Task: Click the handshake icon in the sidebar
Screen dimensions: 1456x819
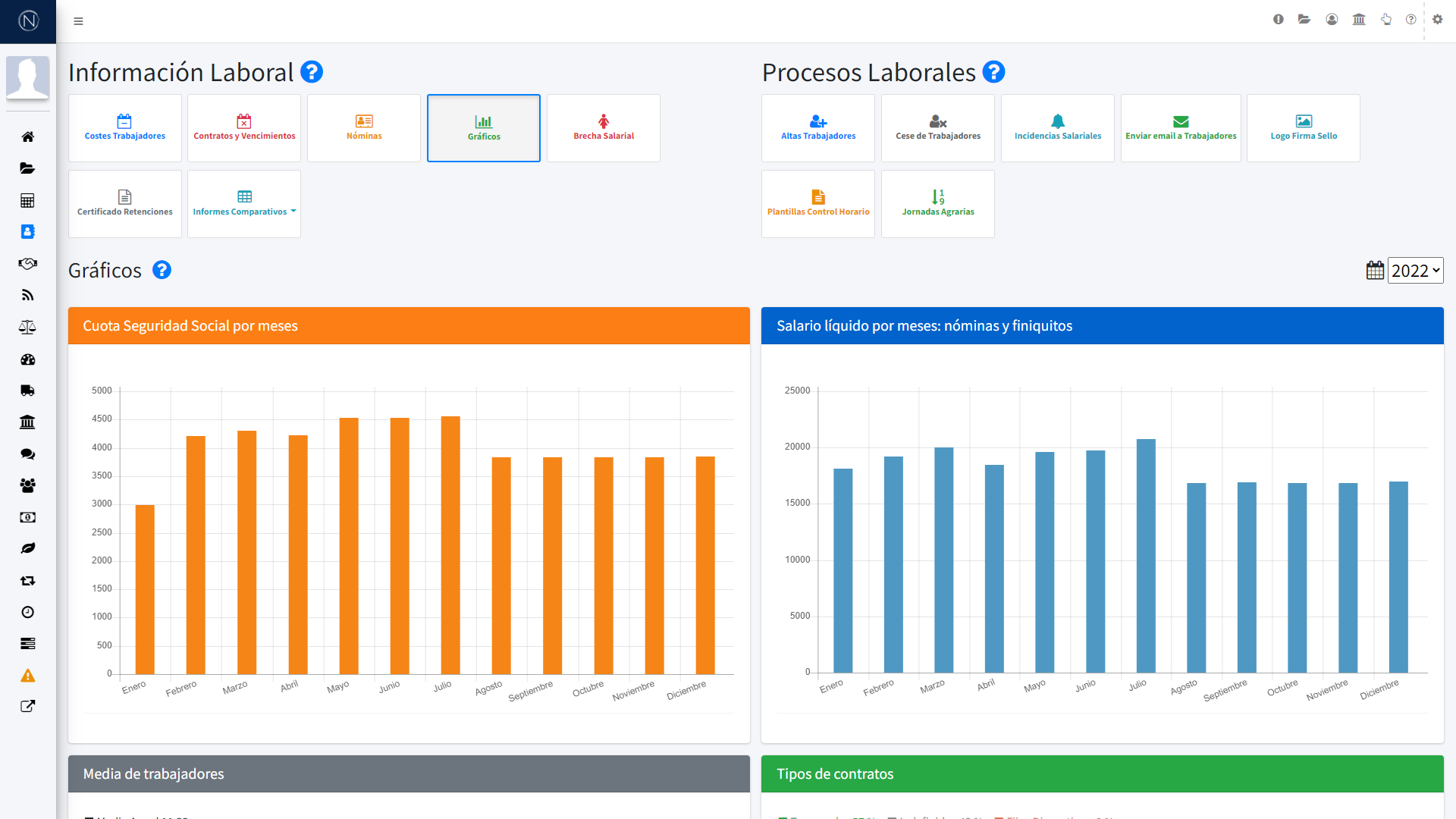Action: pyautogui.click(x=28, y=264)
